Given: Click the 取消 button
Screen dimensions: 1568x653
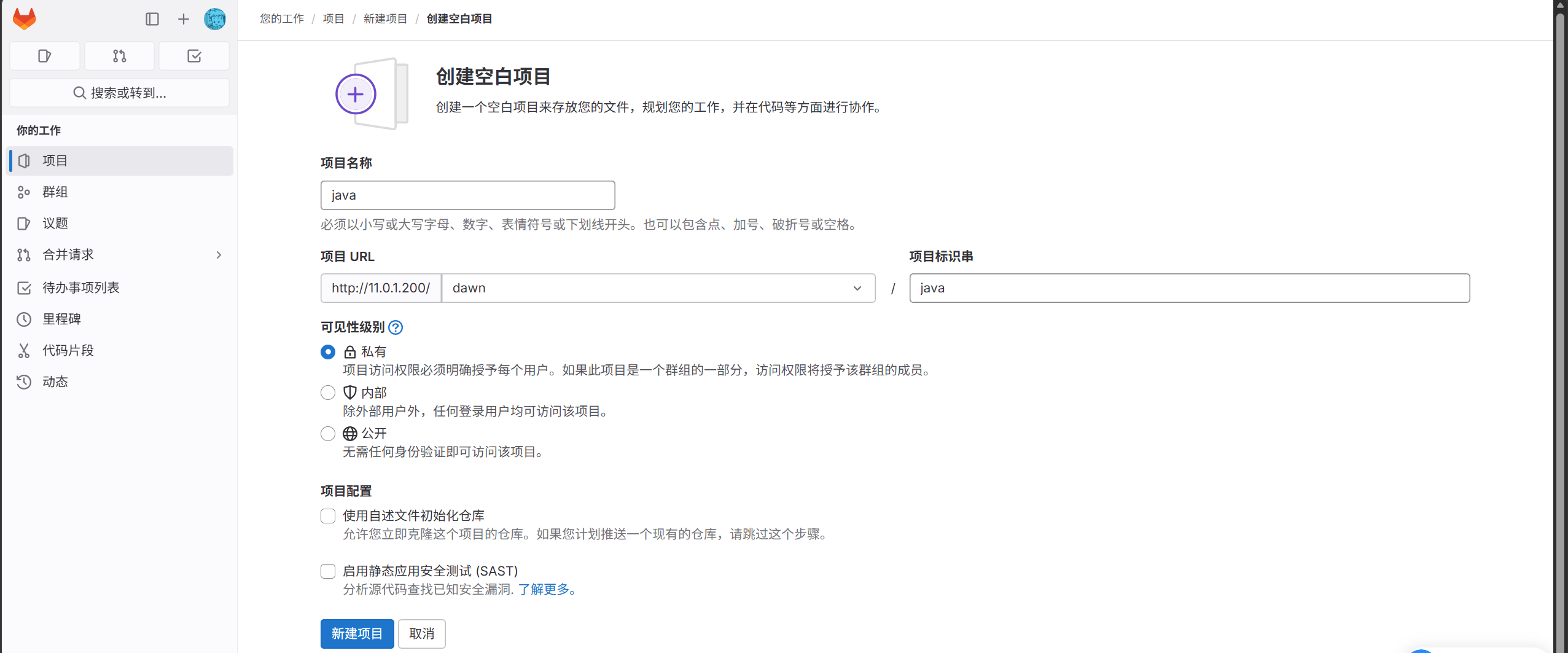Looking at the screenshot, I should click(x=422, y=634).
